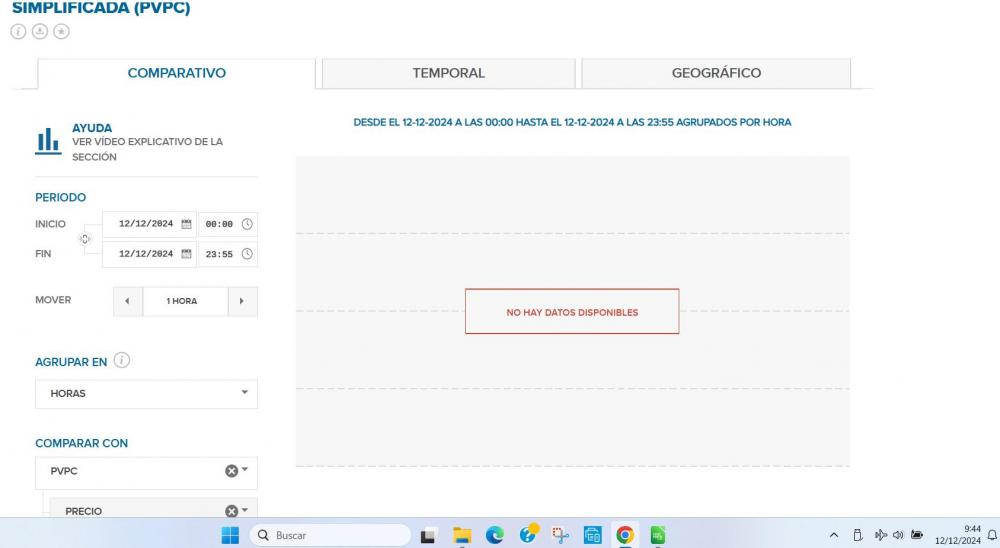Open the Snipping Tool from the taskbar

pyautogui.click(x=561, y=535)
